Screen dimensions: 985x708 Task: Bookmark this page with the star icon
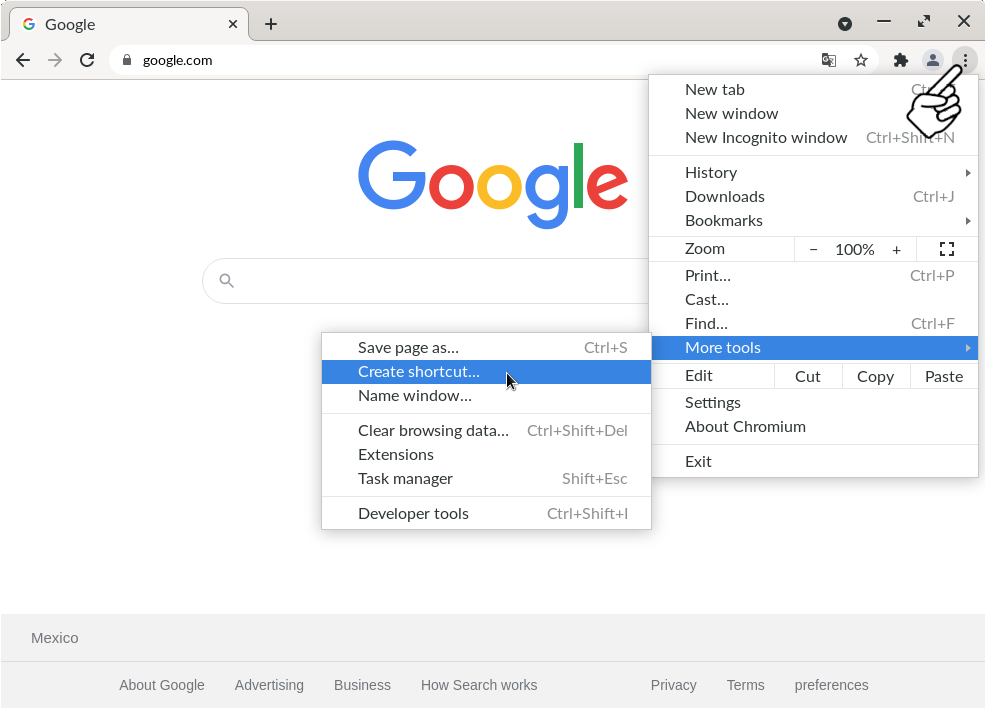(861, 60)
